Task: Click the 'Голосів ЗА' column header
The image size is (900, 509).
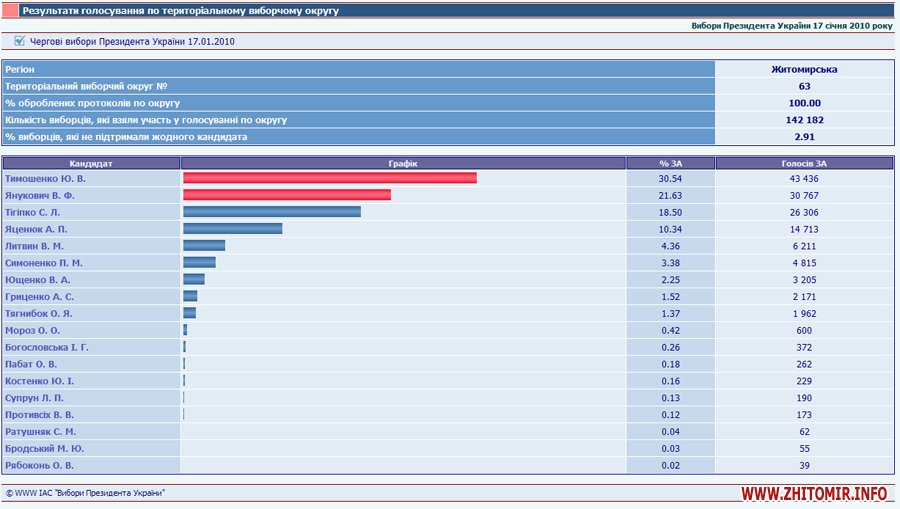Action: [x=804, y=162]
